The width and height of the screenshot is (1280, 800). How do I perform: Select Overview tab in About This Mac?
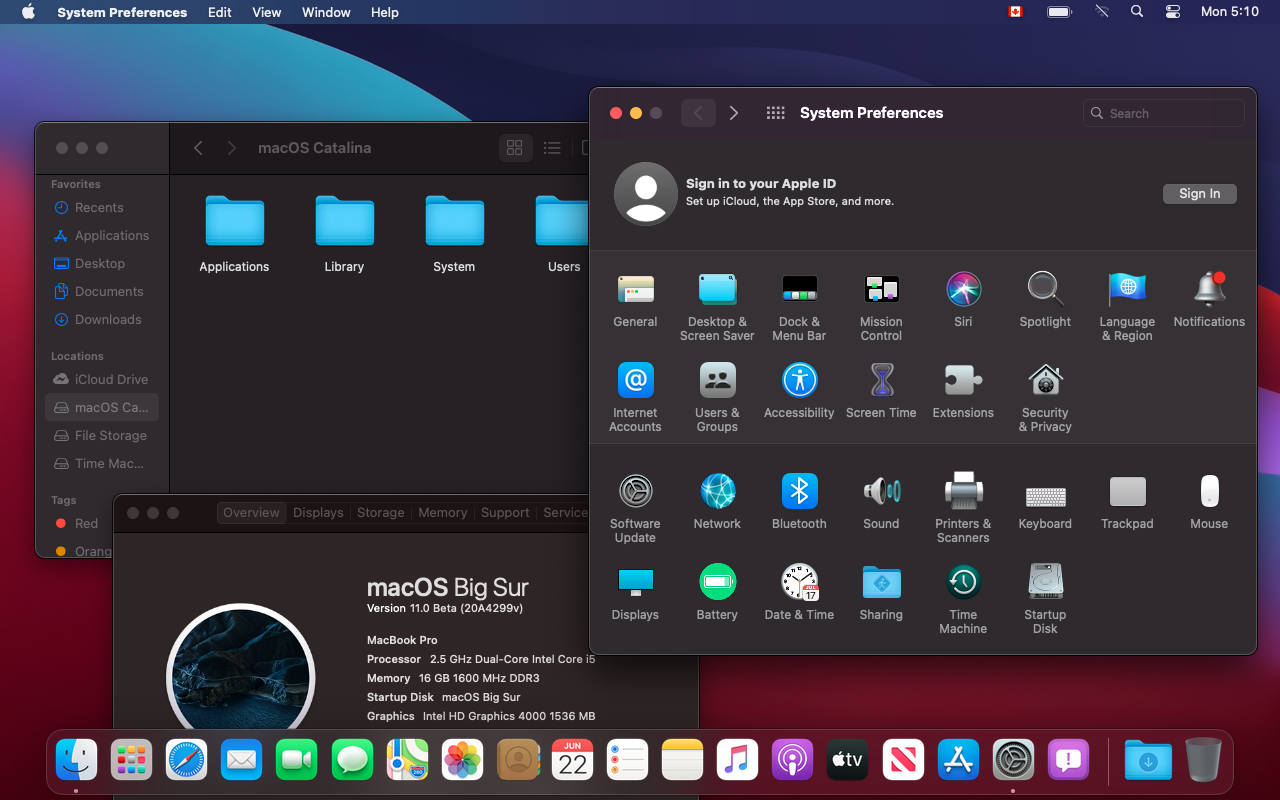[251, 512]
